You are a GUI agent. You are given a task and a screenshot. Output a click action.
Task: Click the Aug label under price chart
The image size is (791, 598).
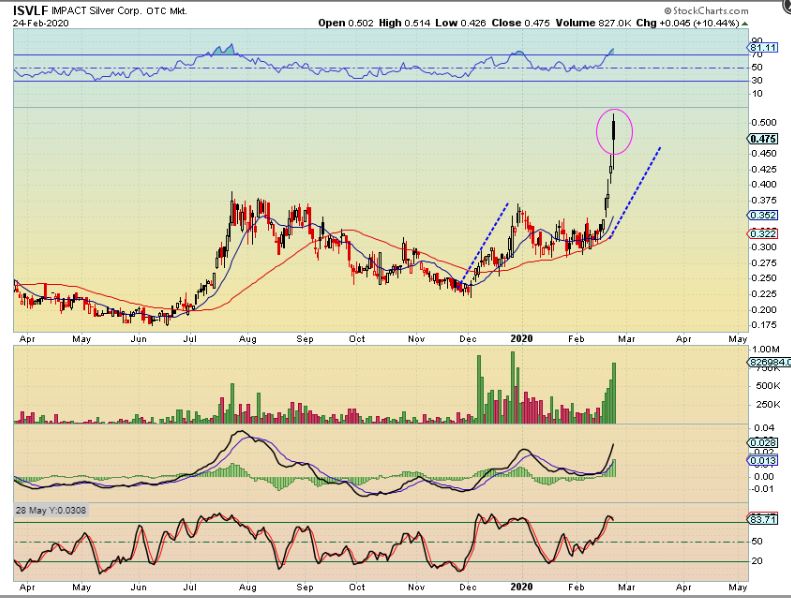tap(248, 339)
